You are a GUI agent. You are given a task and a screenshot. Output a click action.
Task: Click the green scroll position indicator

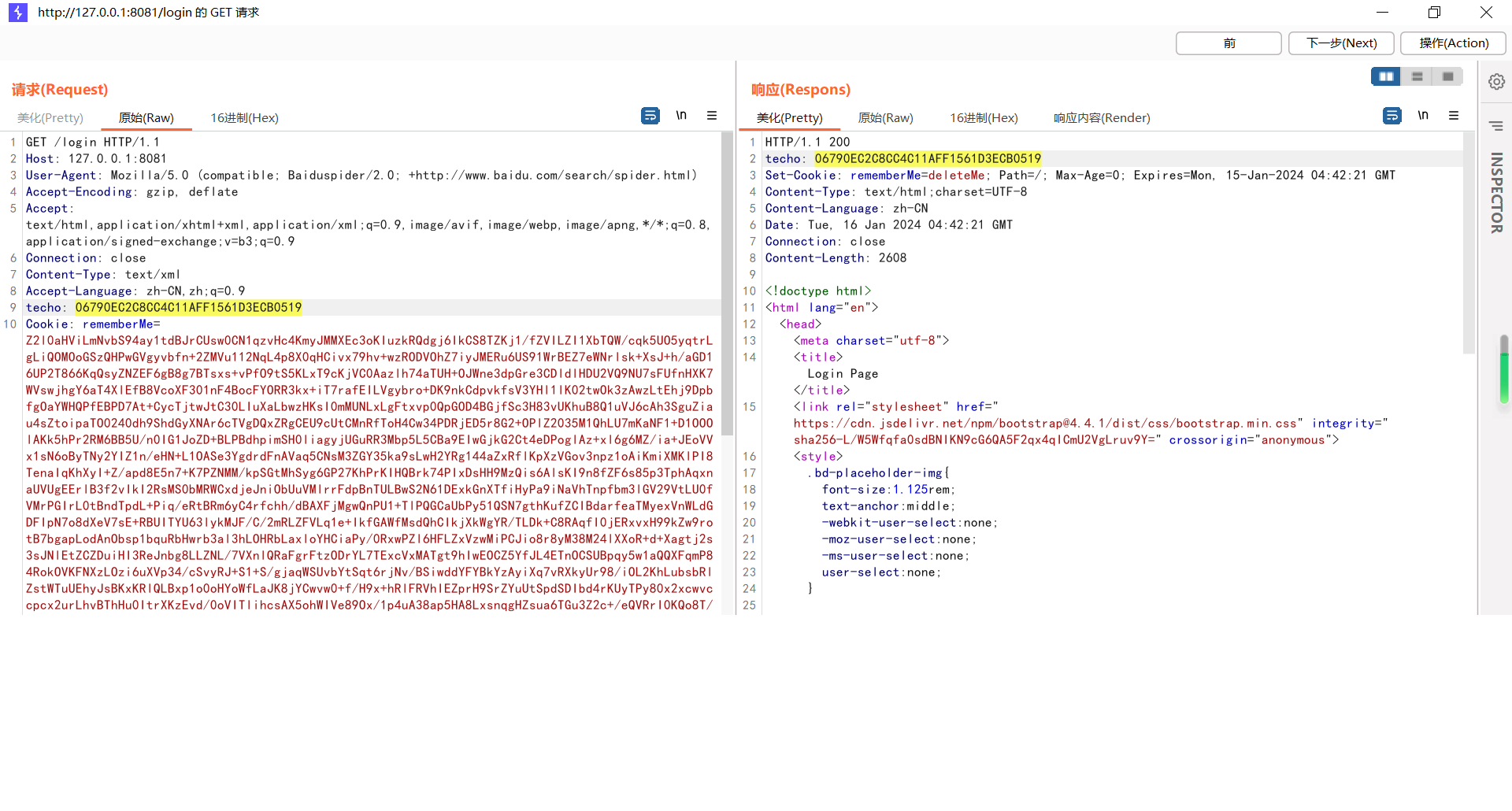click(1504, 370)
